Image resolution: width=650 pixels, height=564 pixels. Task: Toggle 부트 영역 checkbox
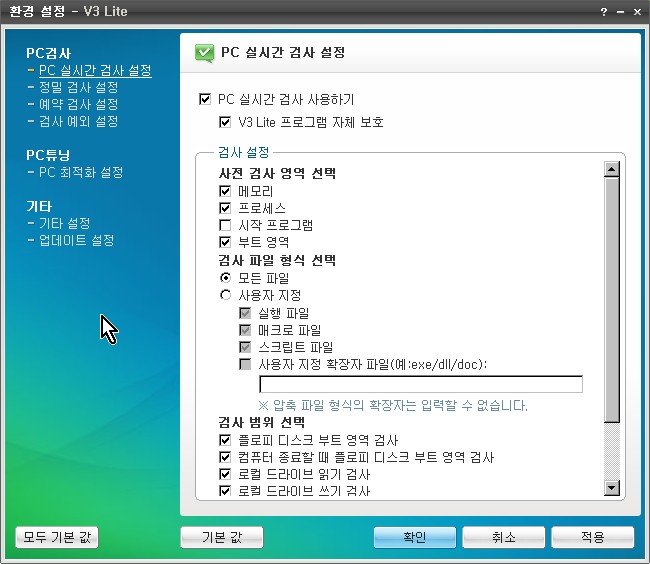click(225, 242)
